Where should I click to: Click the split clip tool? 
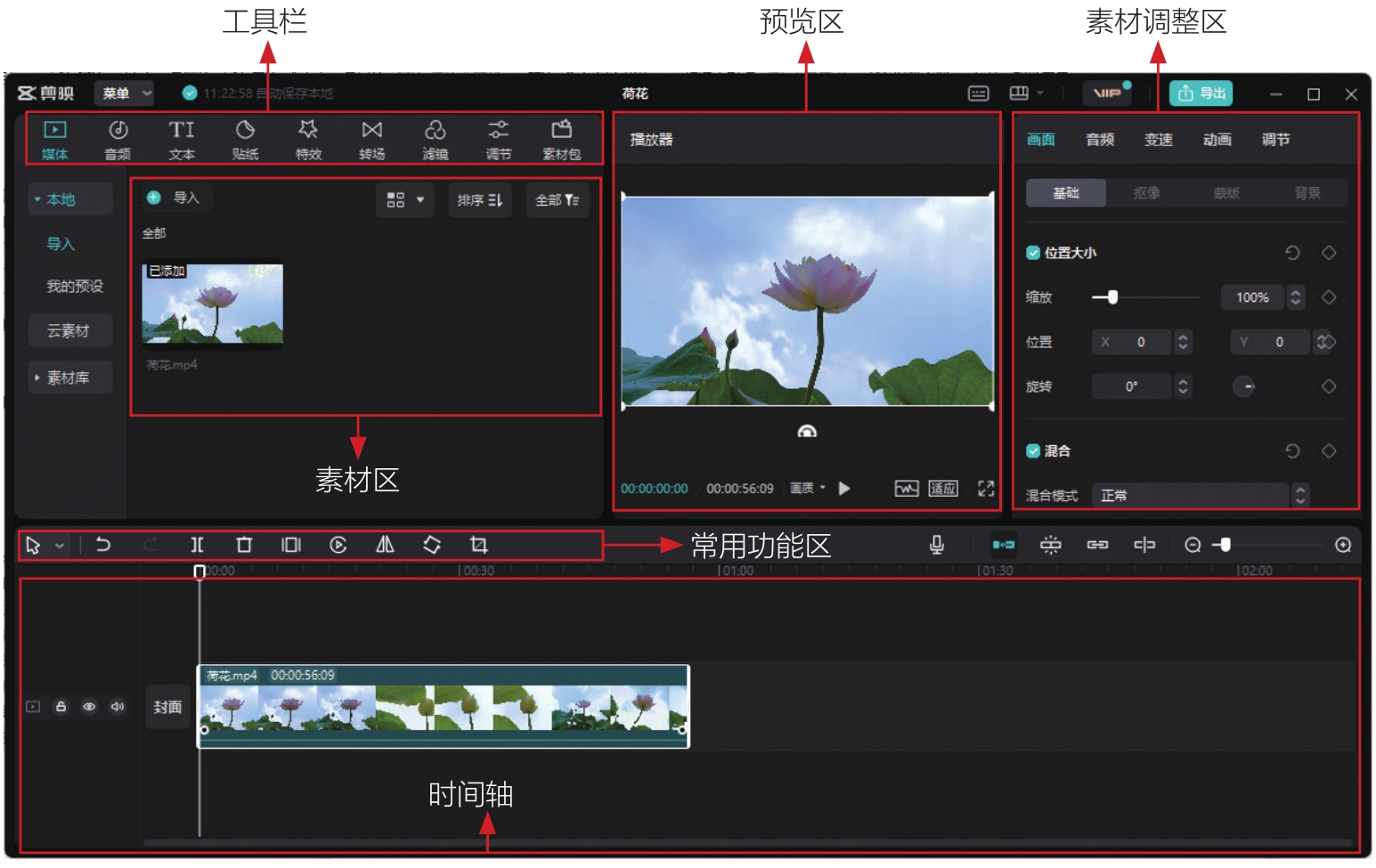click(x=197, y=545)
